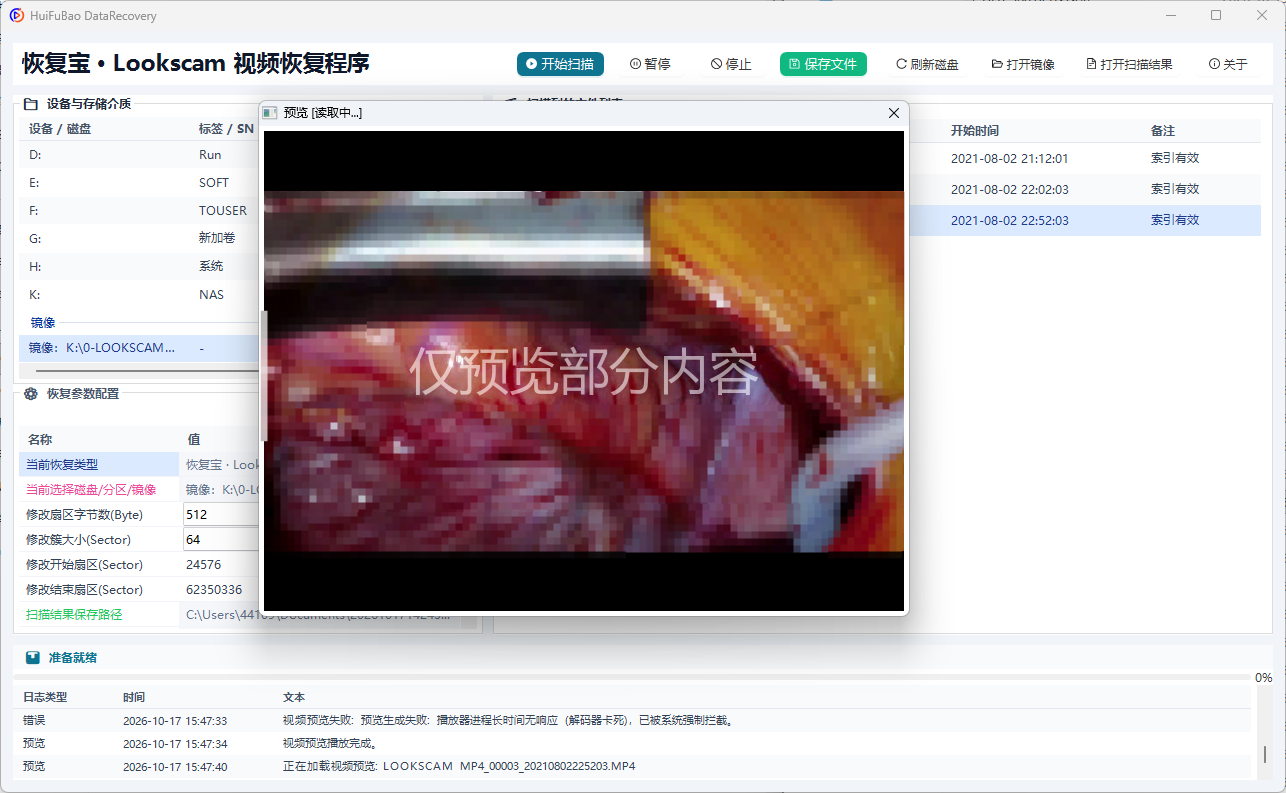Select file row starting 2021-08-02 21:12:01
The image size is (1286, 793).
[x=1084, y=159]
